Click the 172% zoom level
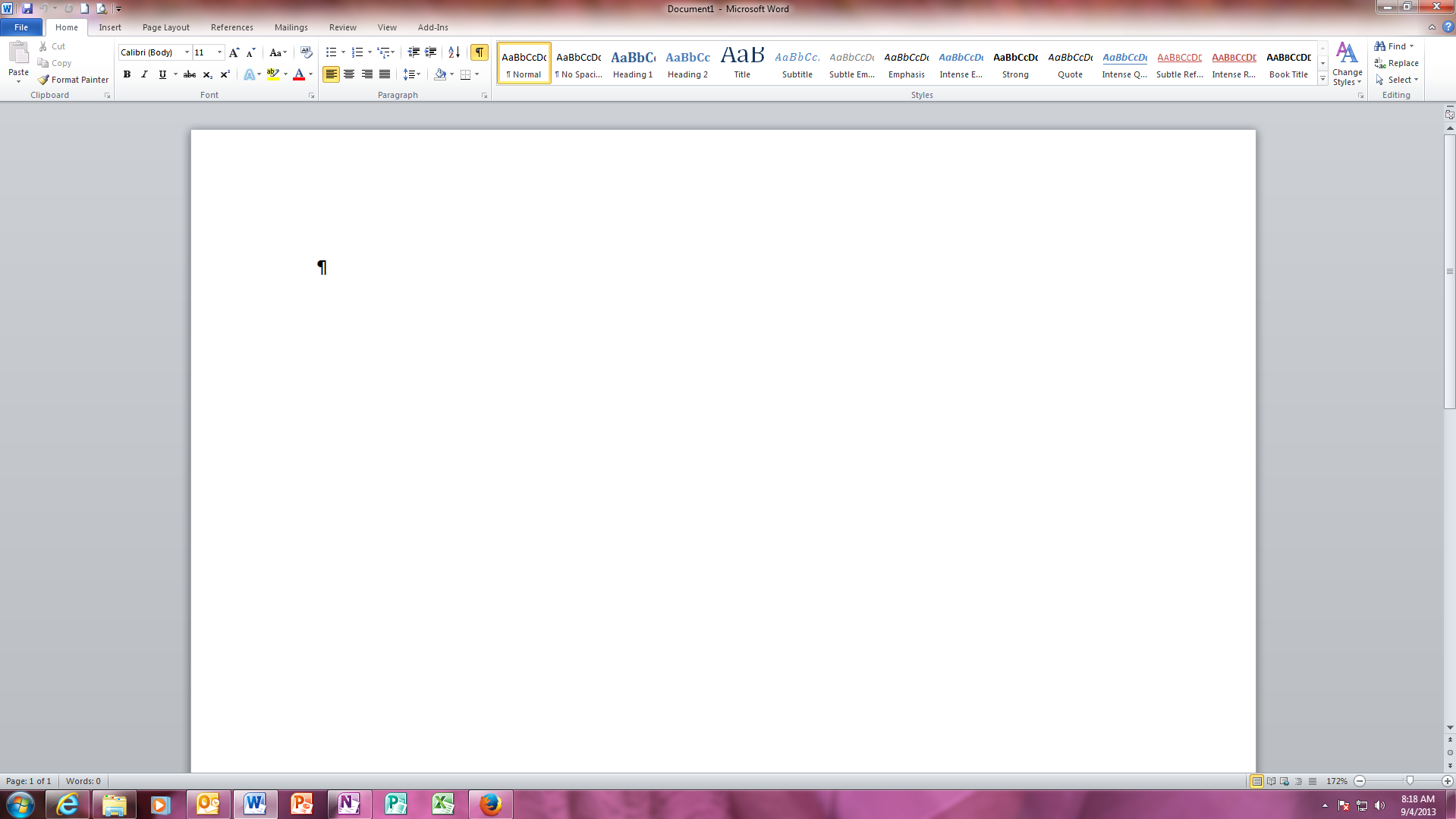 (x=1337, y=781)
